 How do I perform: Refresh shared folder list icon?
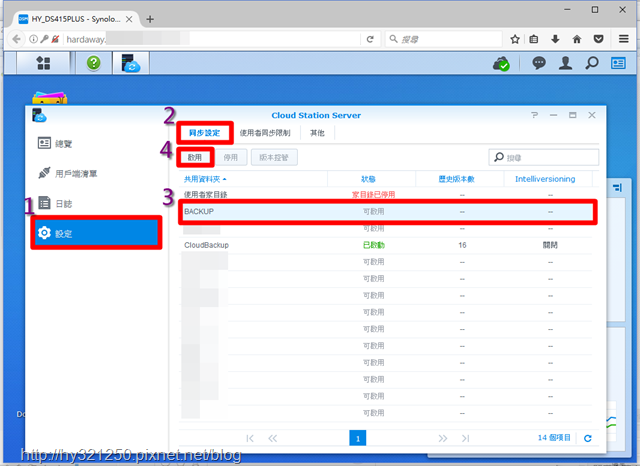click(x=588, y=438)
